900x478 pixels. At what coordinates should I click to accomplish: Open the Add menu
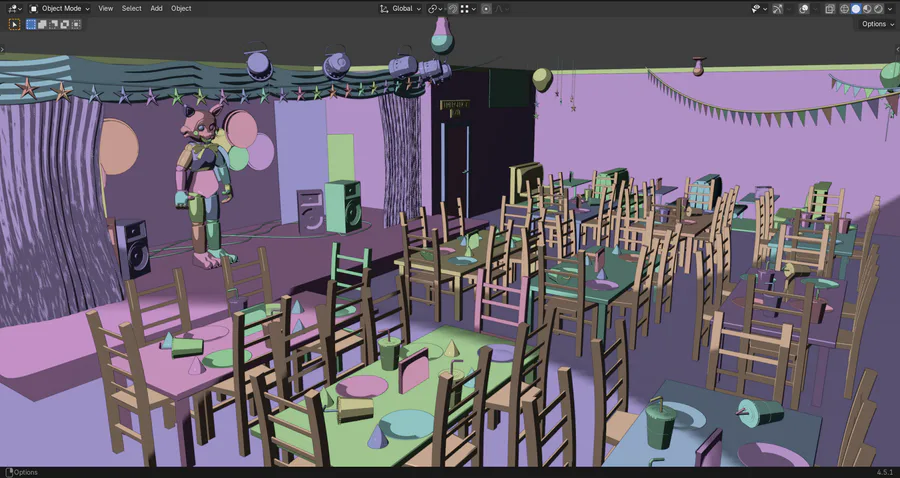click(156, 9)
